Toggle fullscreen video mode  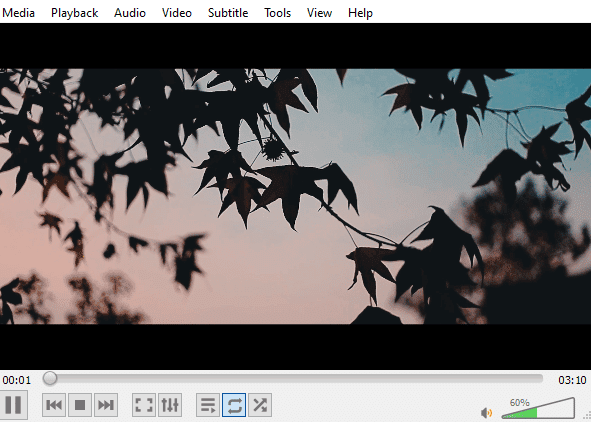(x=144, y=405)
